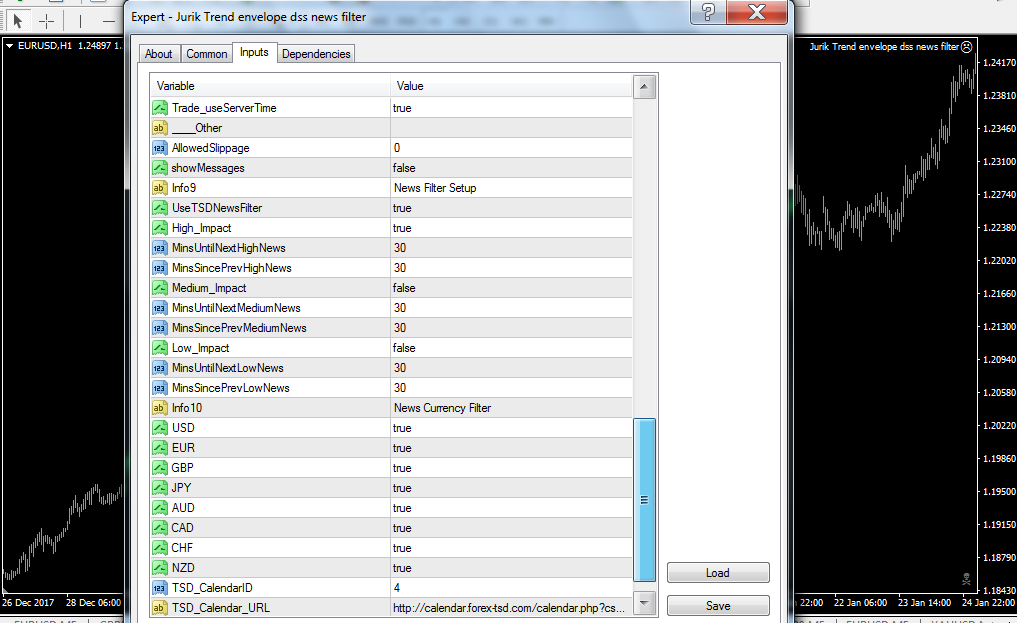Viewport: 1017px width, 623px height.
Task: Click the string icon beside TSD_Calendar_URL
Action: click(x=160, y=608)
